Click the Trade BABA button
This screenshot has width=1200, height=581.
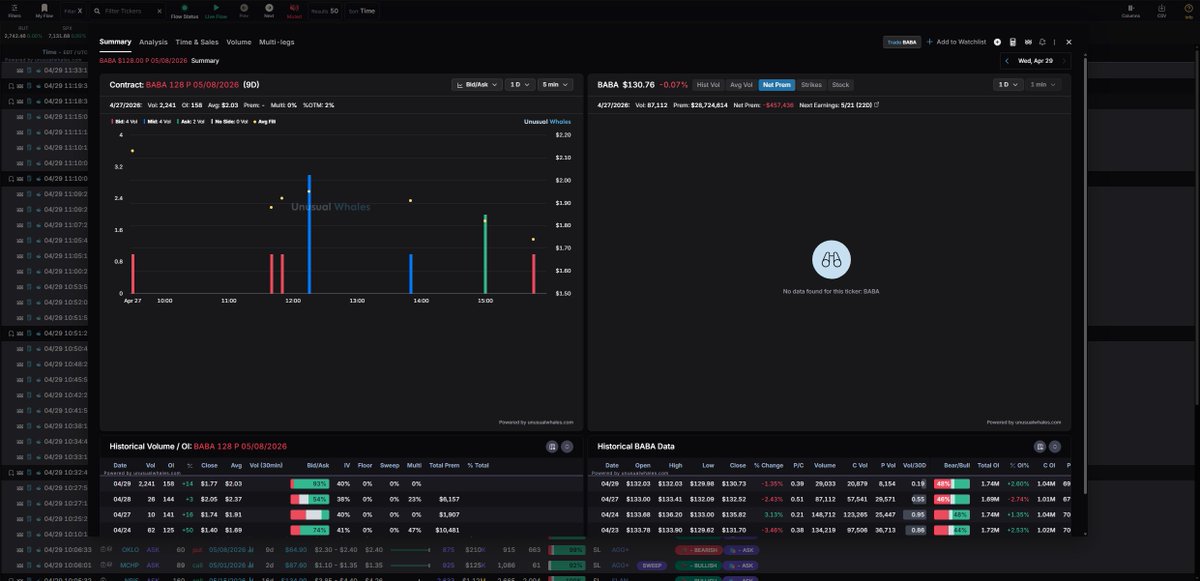pos(902,42)
